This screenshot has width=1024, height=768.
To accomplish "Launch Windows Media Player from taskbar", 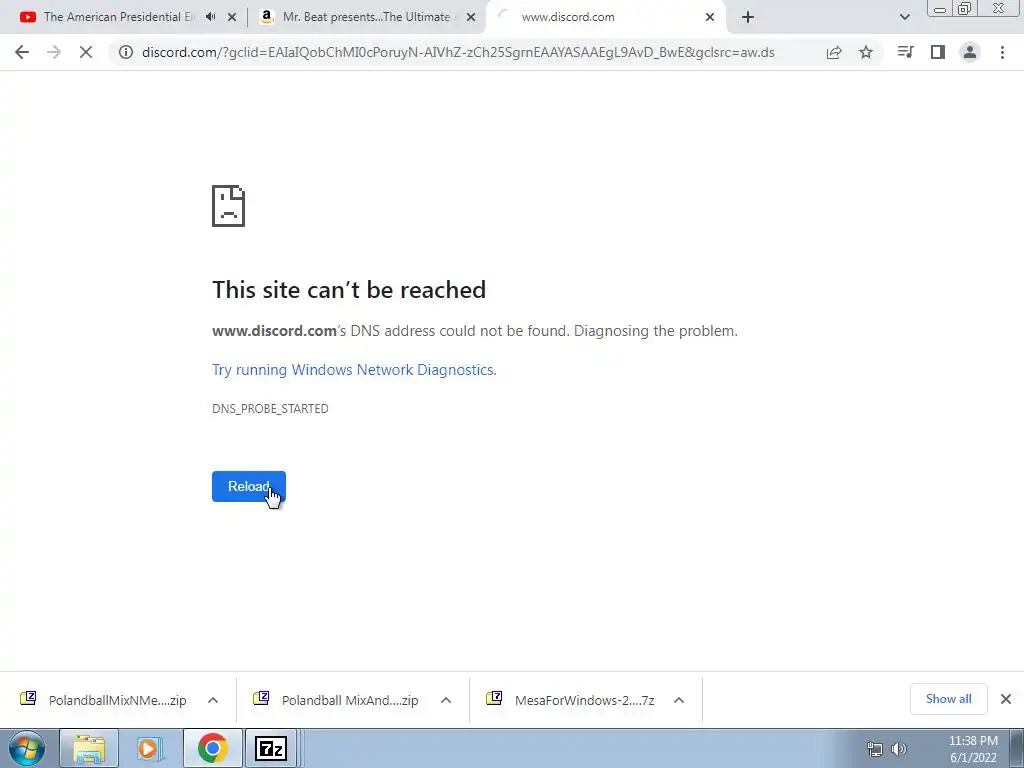I will (x=150, y=748).
